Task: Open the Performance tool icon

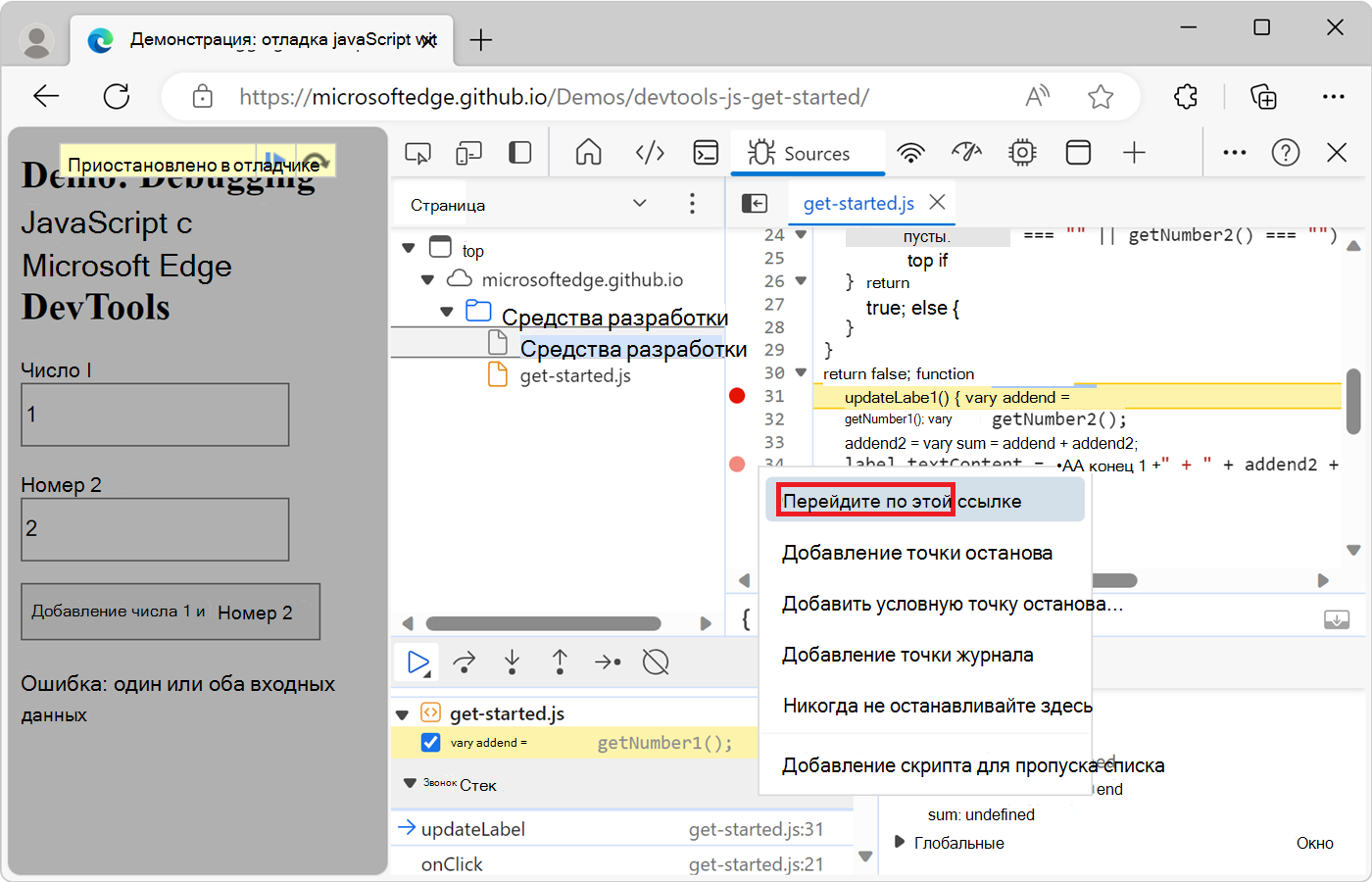Action: pyautogui.click(x=967, y=153)
